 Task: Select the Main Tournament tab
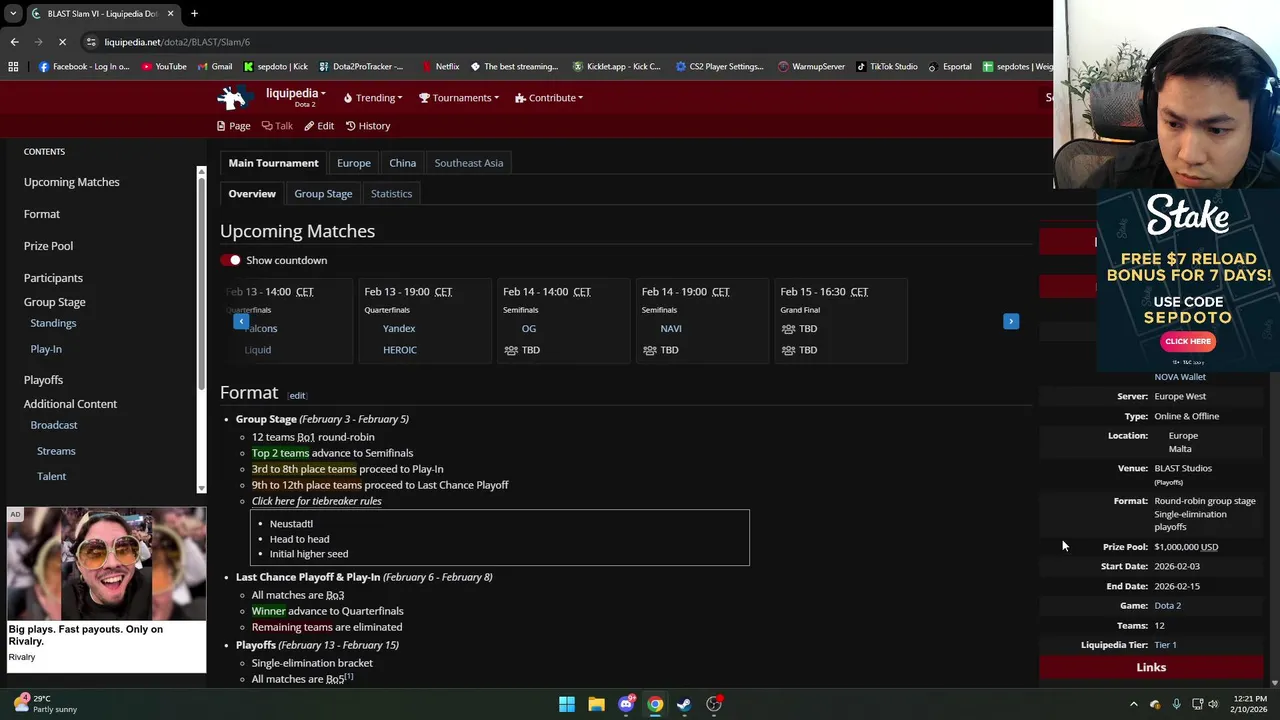[x=273, y=163]
